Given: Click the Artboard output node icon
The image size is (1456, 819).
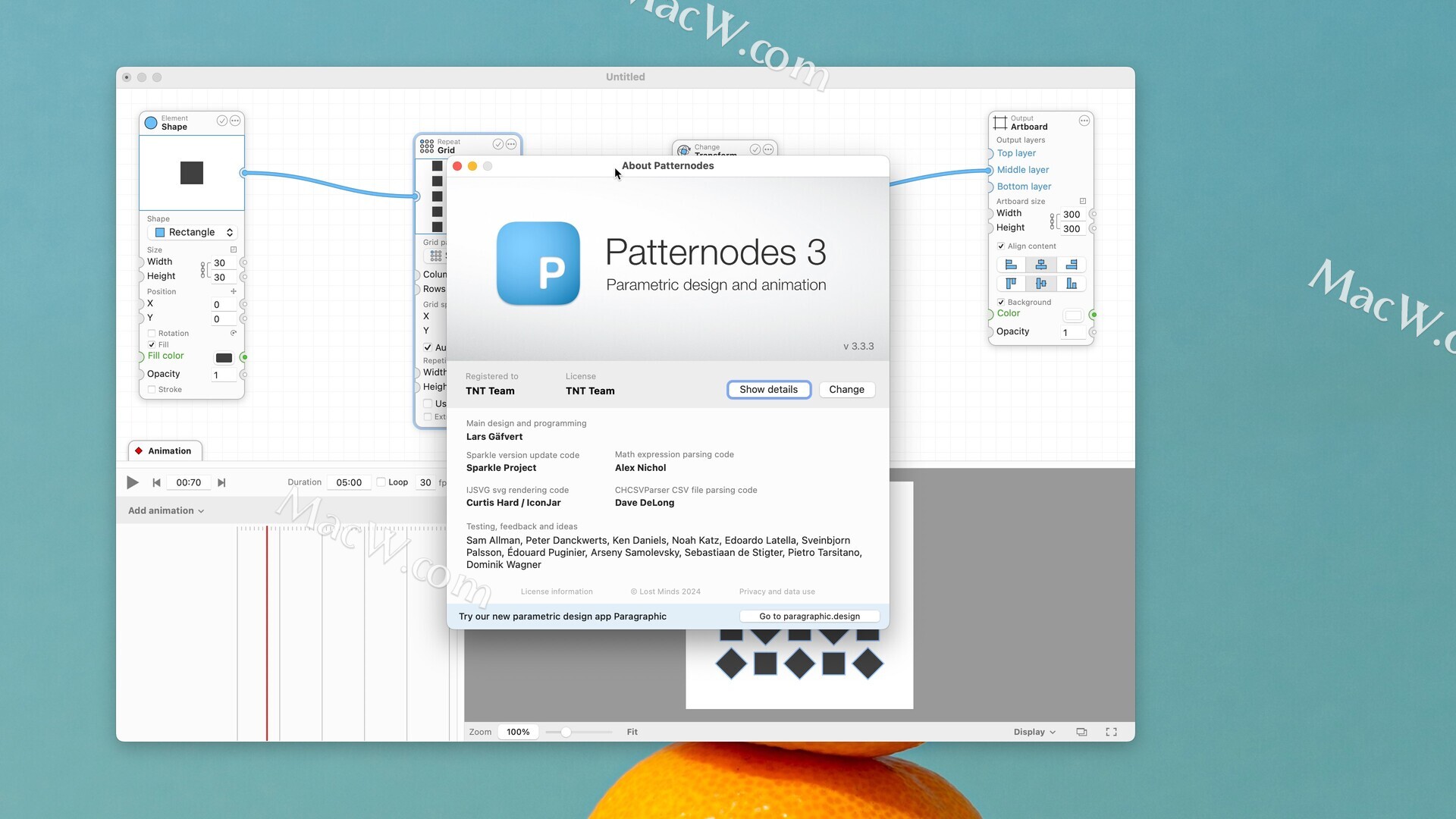Looking at the screenshot, I should [1000, 122].
